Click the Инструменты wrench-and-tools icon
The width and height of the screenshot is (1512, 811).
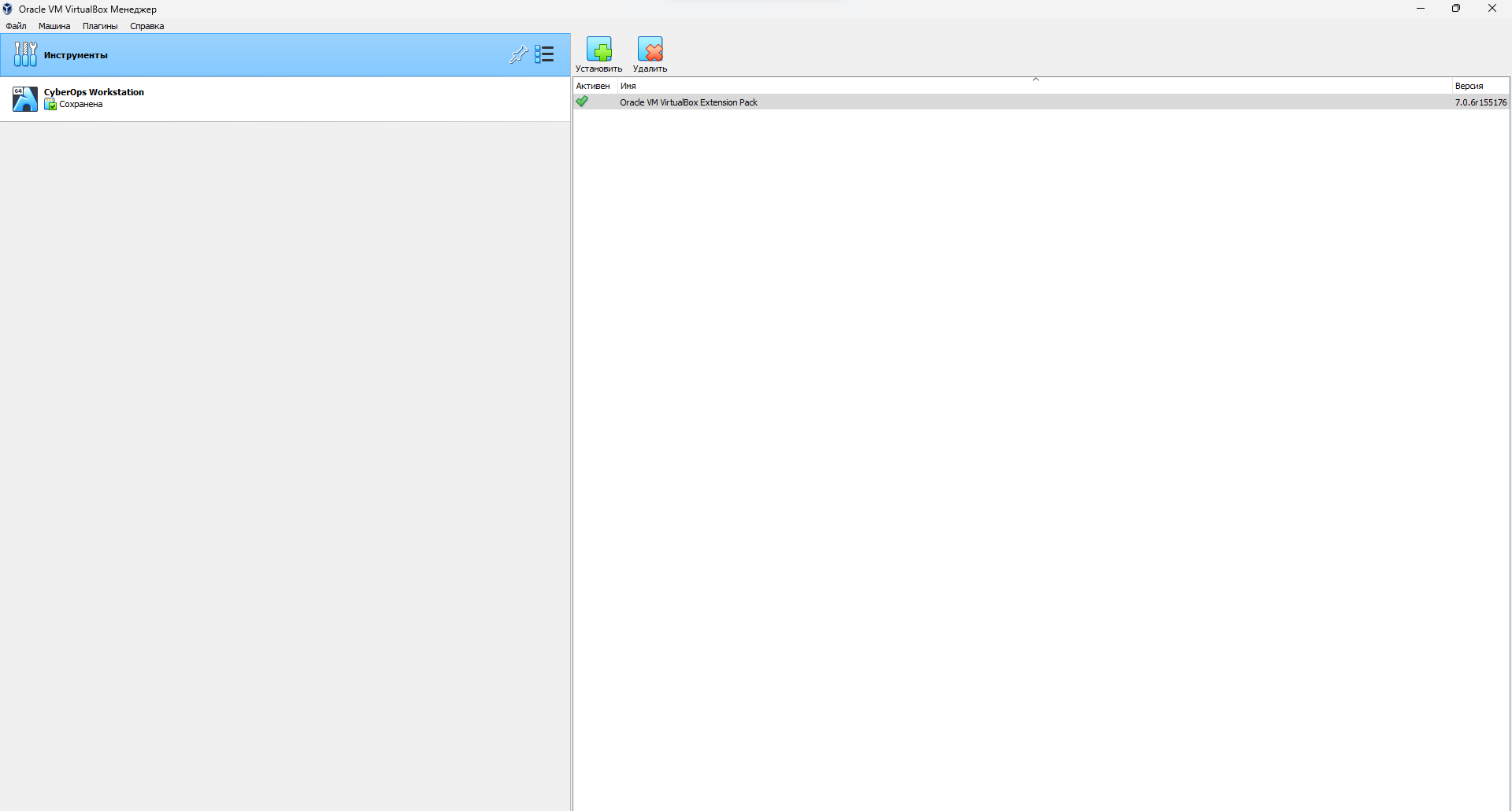click(x=25, y=54)
